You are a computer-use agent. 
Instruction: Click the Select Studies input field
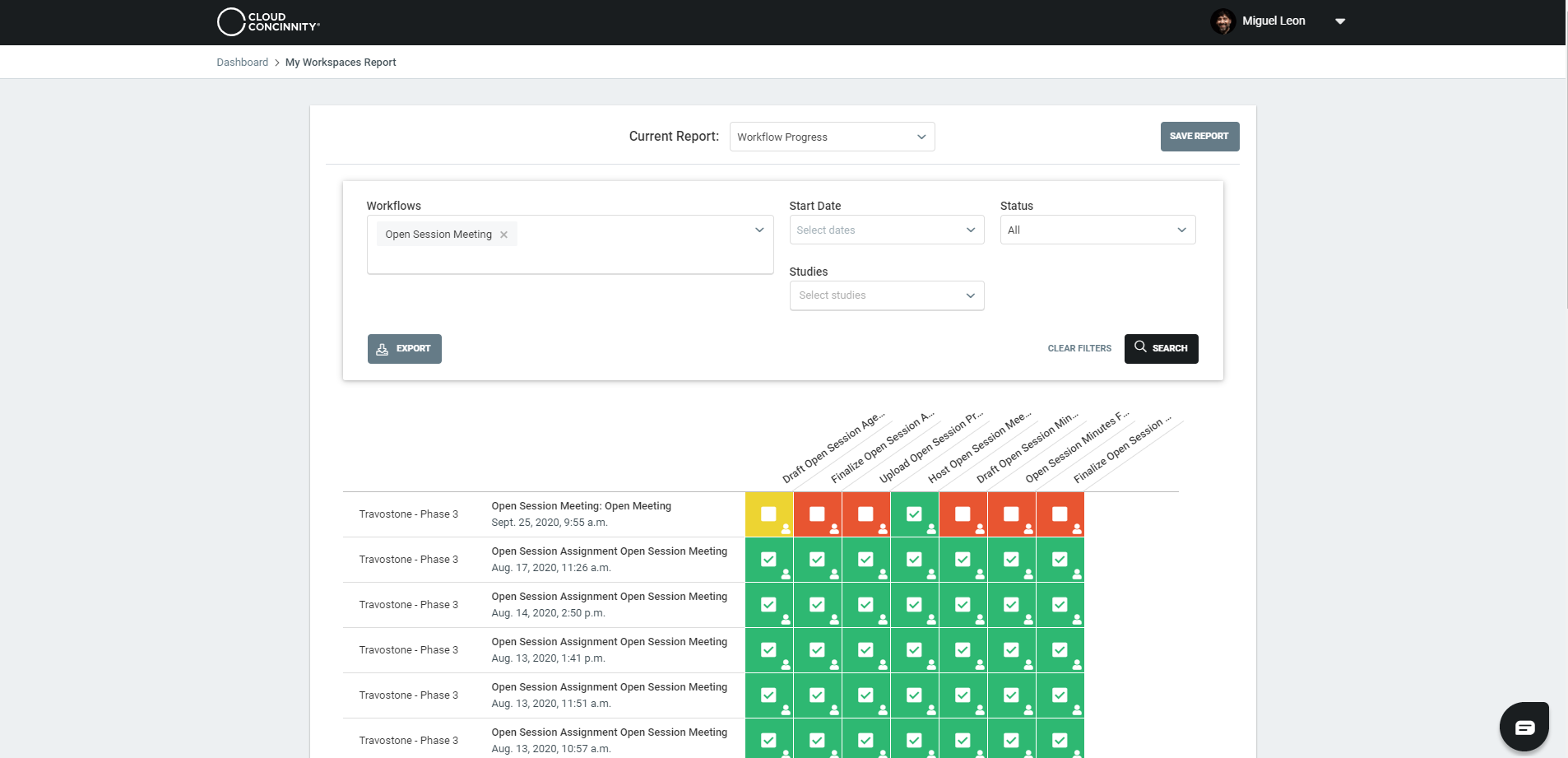887,295
